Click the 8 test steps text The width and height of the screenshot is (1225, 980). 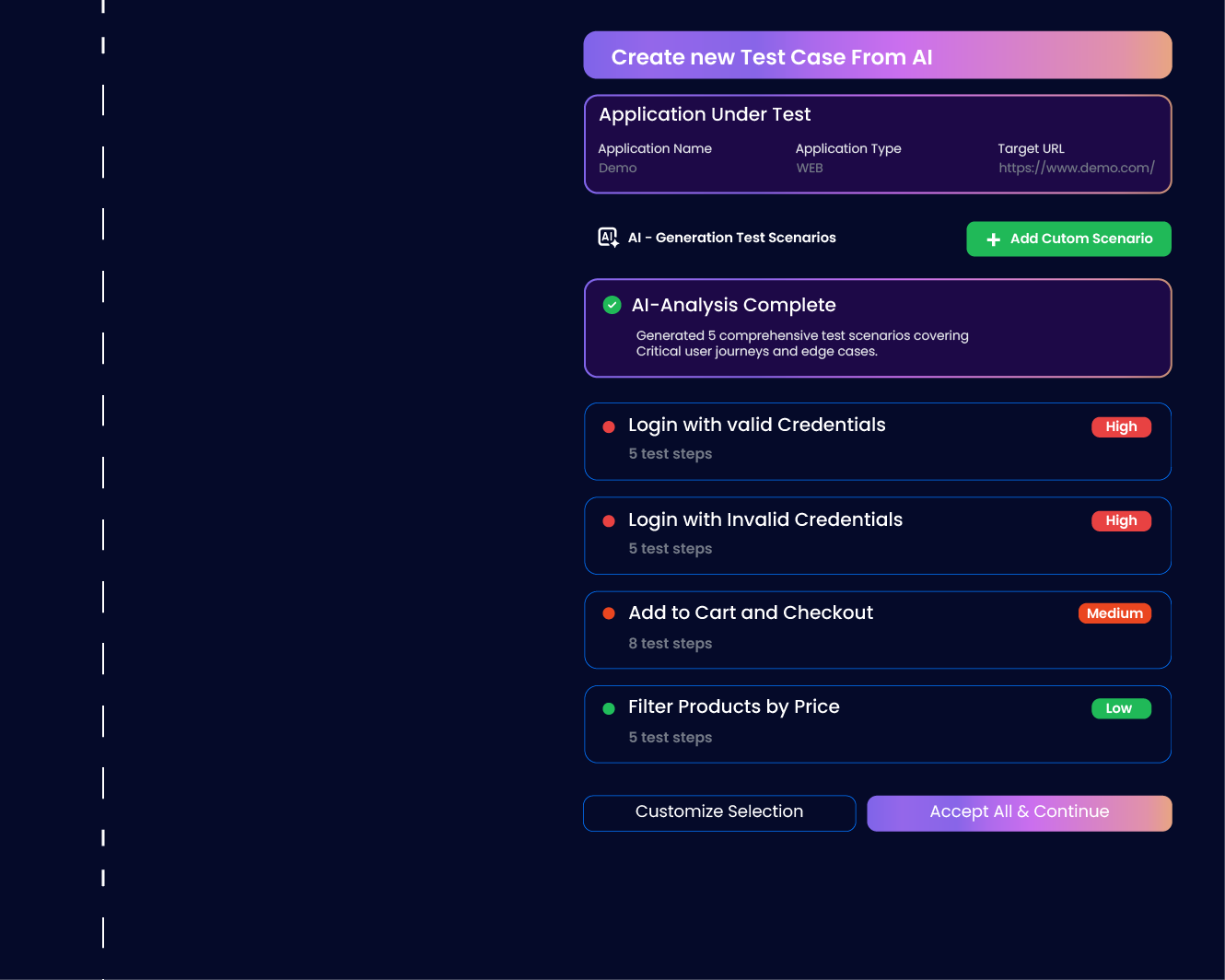(671, 644)
